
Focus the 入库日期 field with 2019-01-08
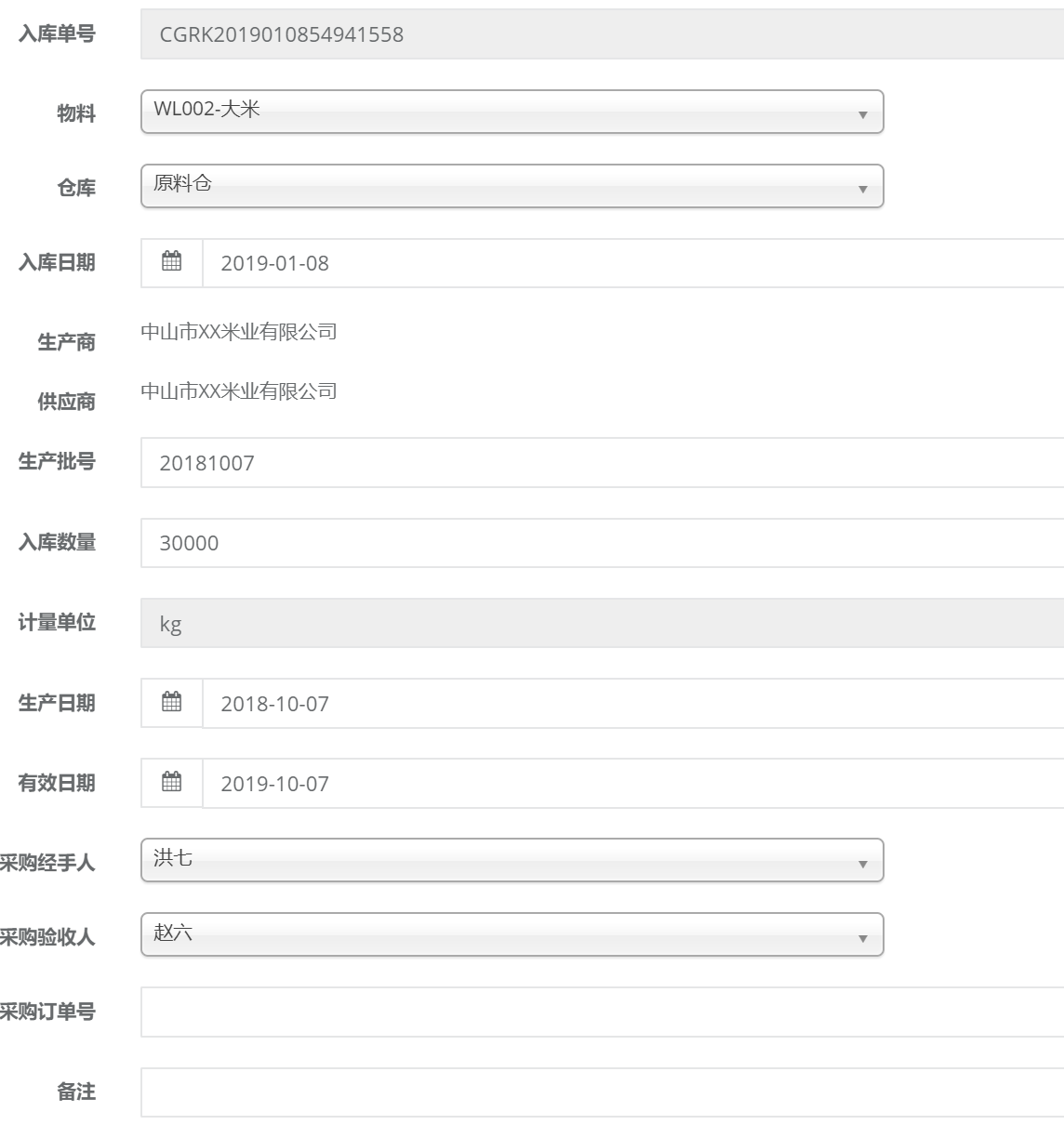[x=632, y=263]
